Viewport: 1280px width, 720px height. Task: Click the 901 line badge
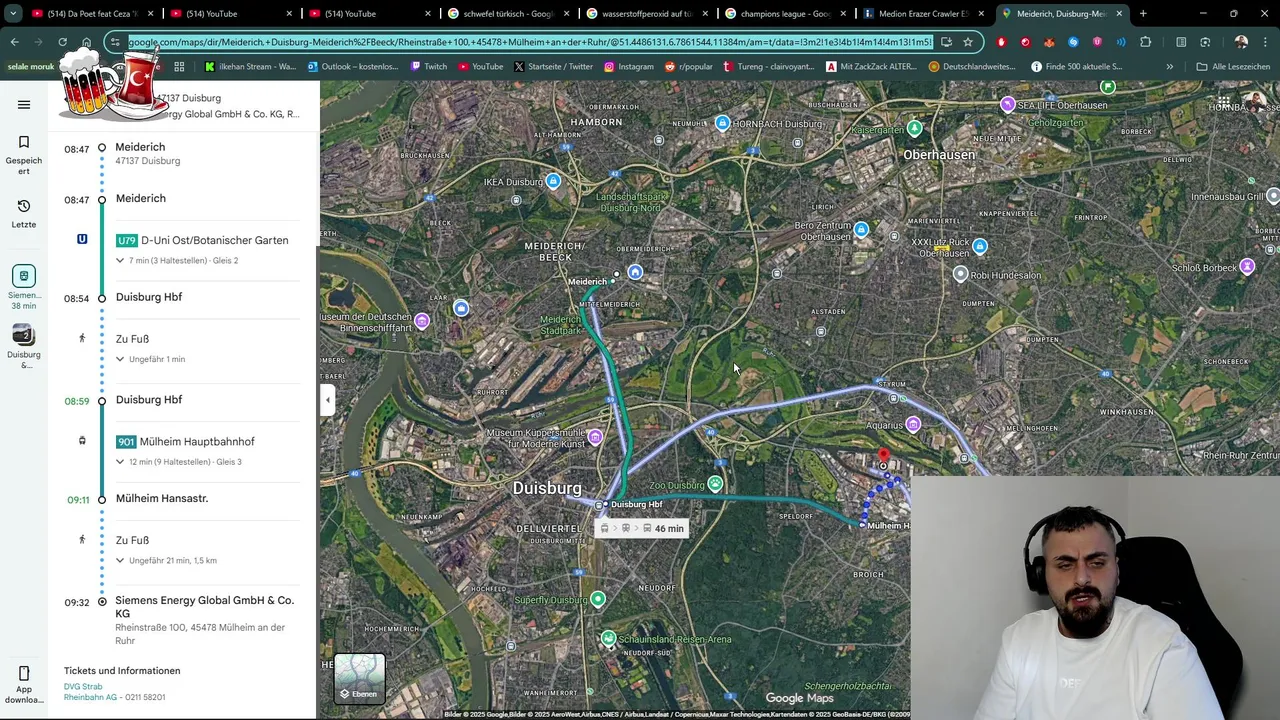pyautogui.click(x=126, y=442)
